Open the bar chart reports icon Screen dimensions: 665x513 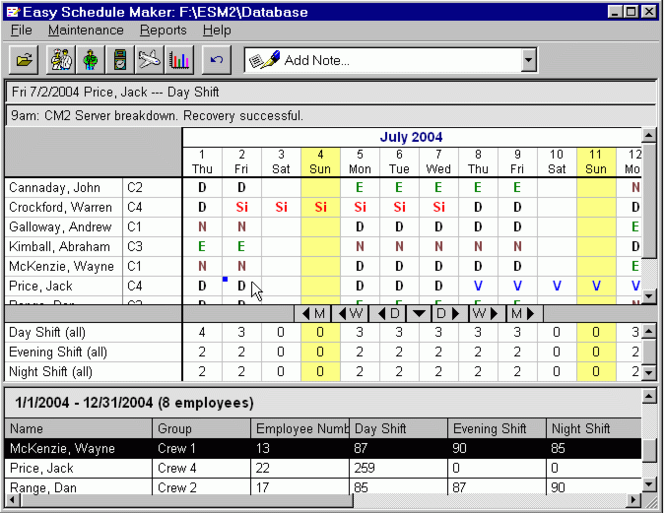179,60
